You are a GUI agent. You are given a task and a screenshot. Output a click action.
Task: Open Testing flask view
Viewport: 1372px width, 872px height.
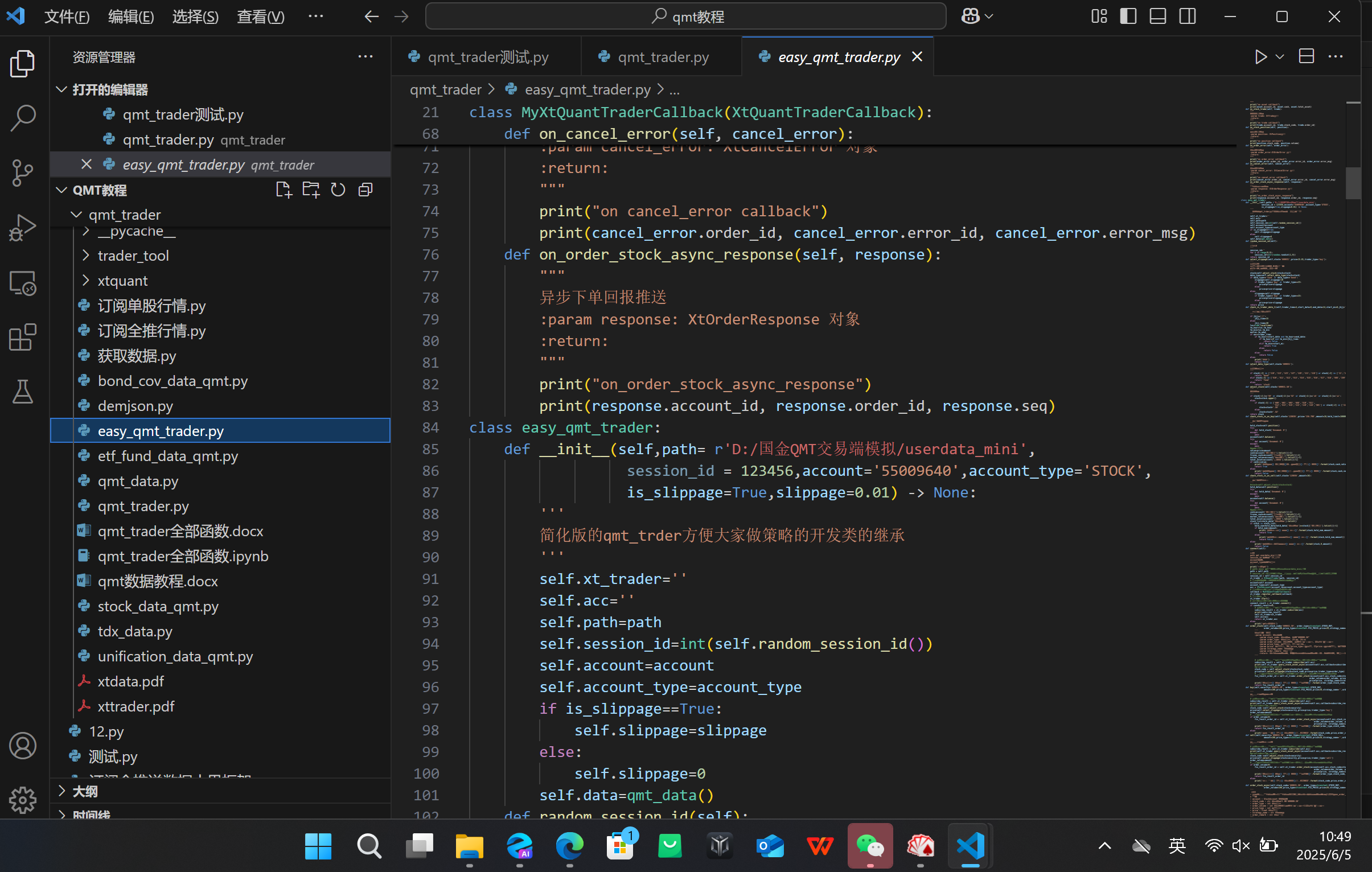point(23,392)
